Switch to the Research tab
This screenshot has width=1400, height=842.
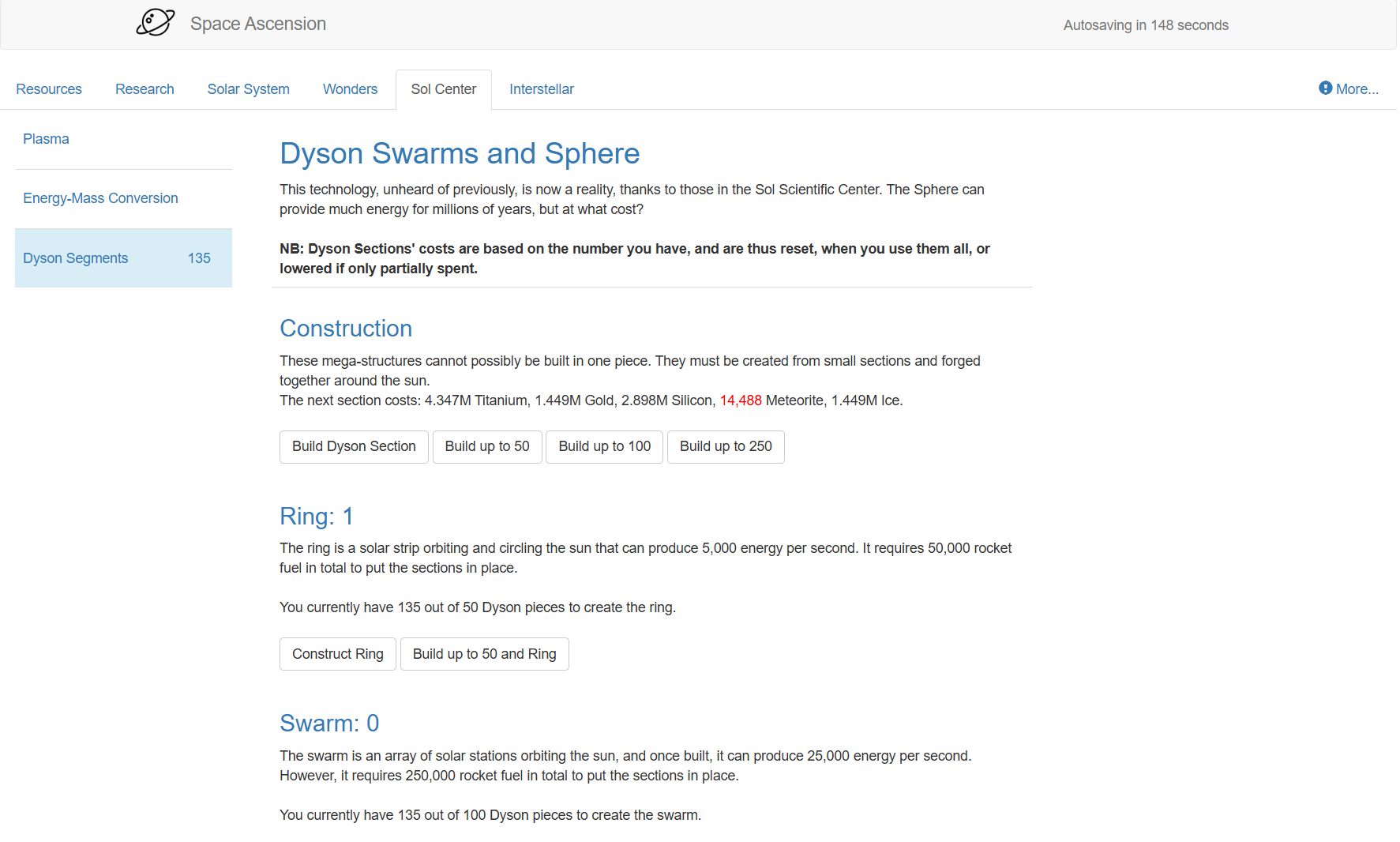[x=145, y=89]
